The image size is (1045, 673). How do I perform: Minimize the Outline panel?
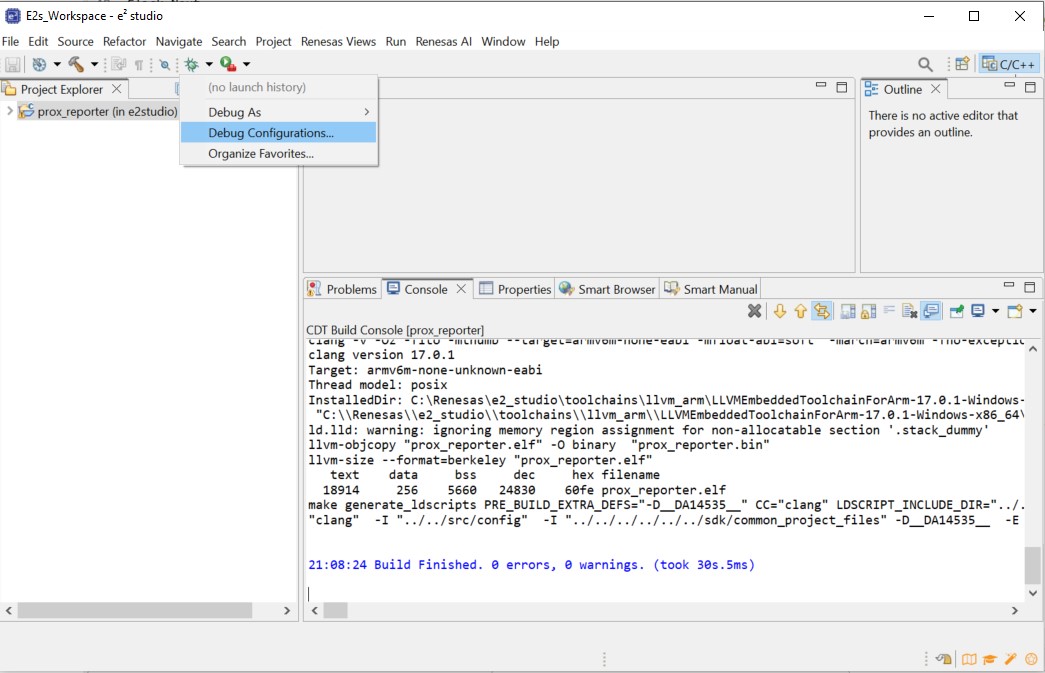click(1010, 85)
